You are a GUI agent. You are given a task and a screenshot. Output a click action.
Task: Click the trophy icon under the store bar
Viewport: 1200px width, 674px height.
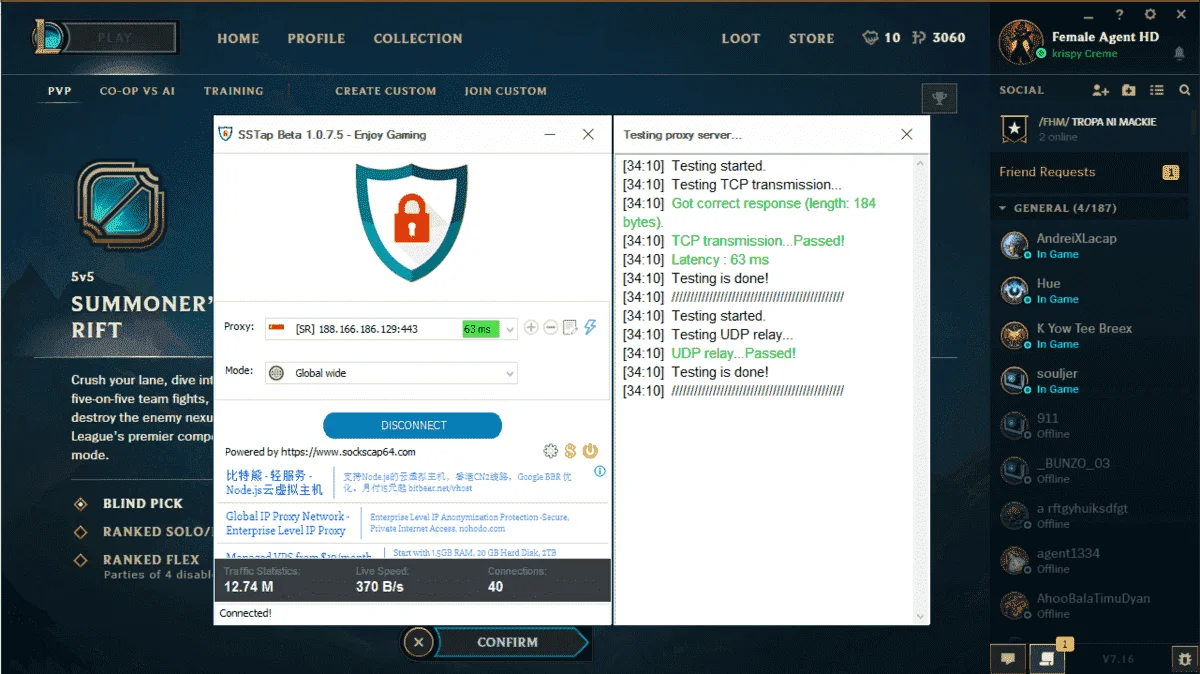pyautogui.click(x=939, y=98)
